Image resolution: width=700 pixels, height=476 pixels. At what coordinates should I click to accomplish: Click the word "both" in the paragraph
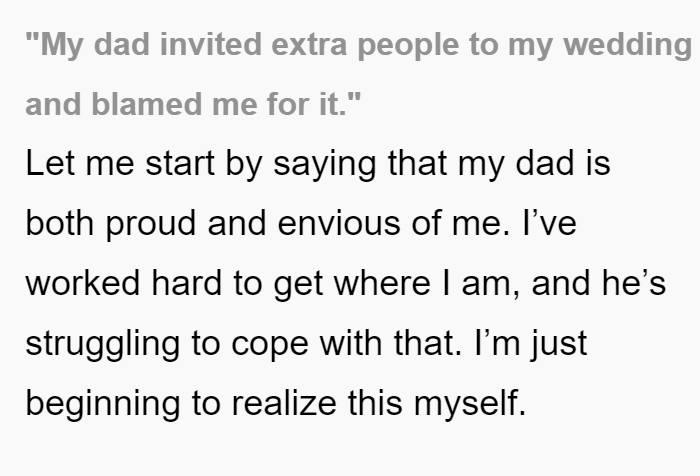[x=60, y=223]
